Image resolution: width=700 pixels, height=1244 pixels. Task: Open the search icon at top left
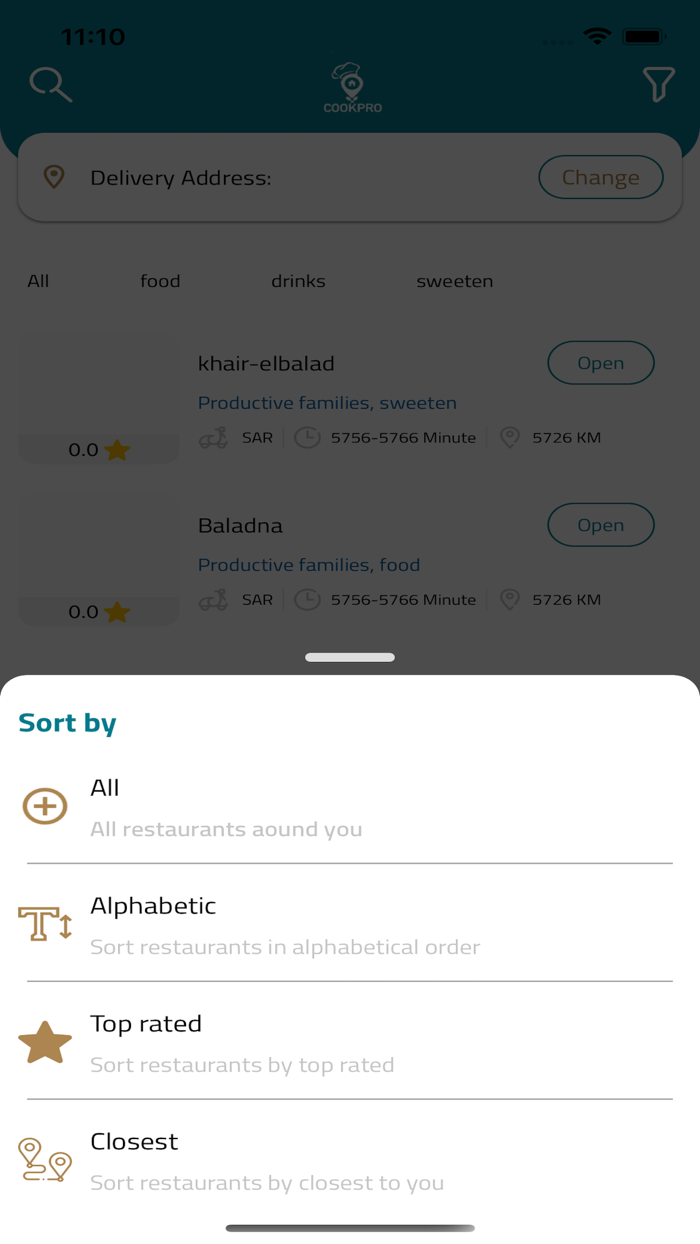(x=50, y=84)
